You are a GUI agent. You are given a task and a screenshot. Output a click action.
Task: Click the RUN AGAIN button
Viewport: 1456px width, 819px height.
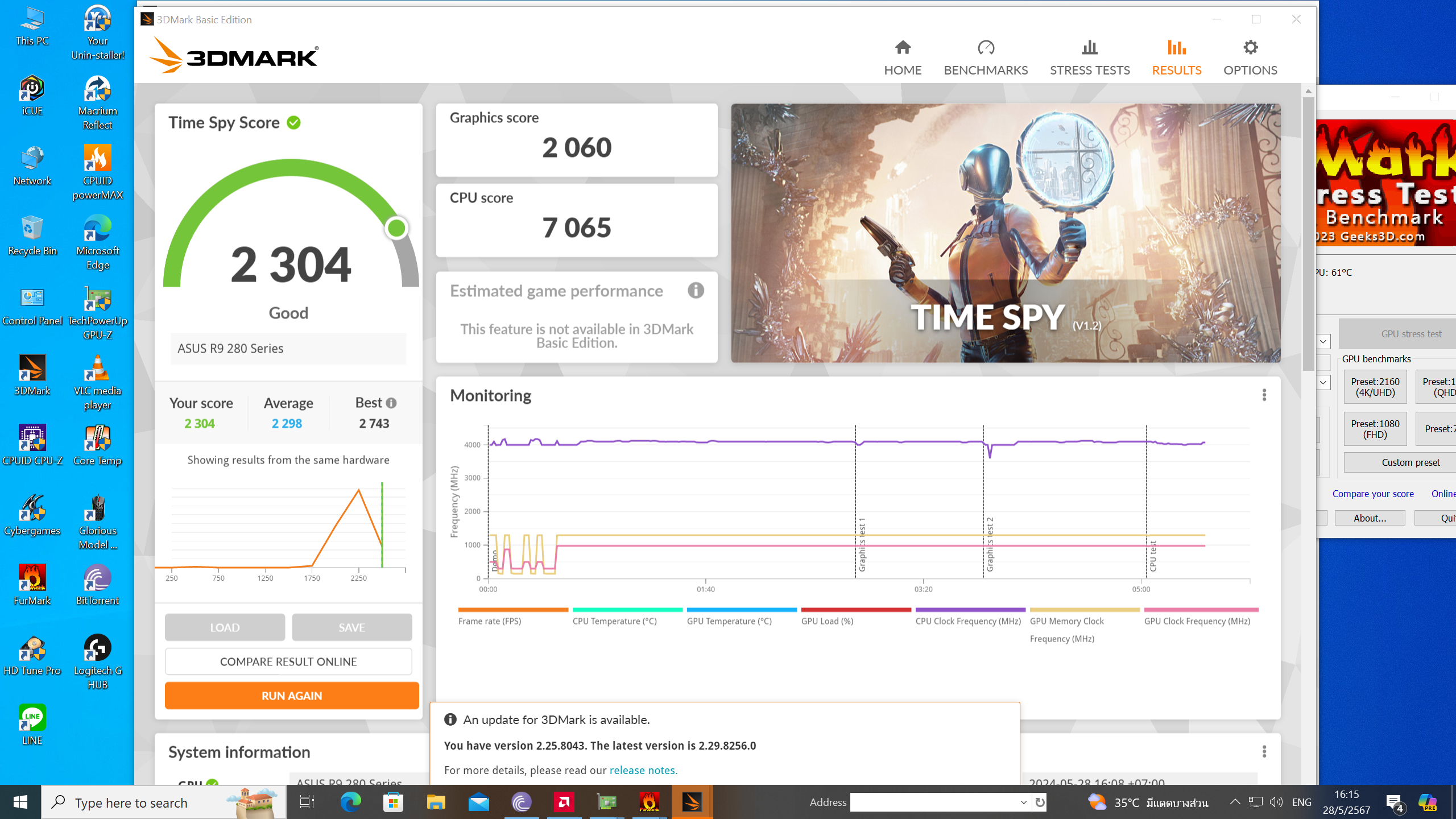tap(292, 696)
